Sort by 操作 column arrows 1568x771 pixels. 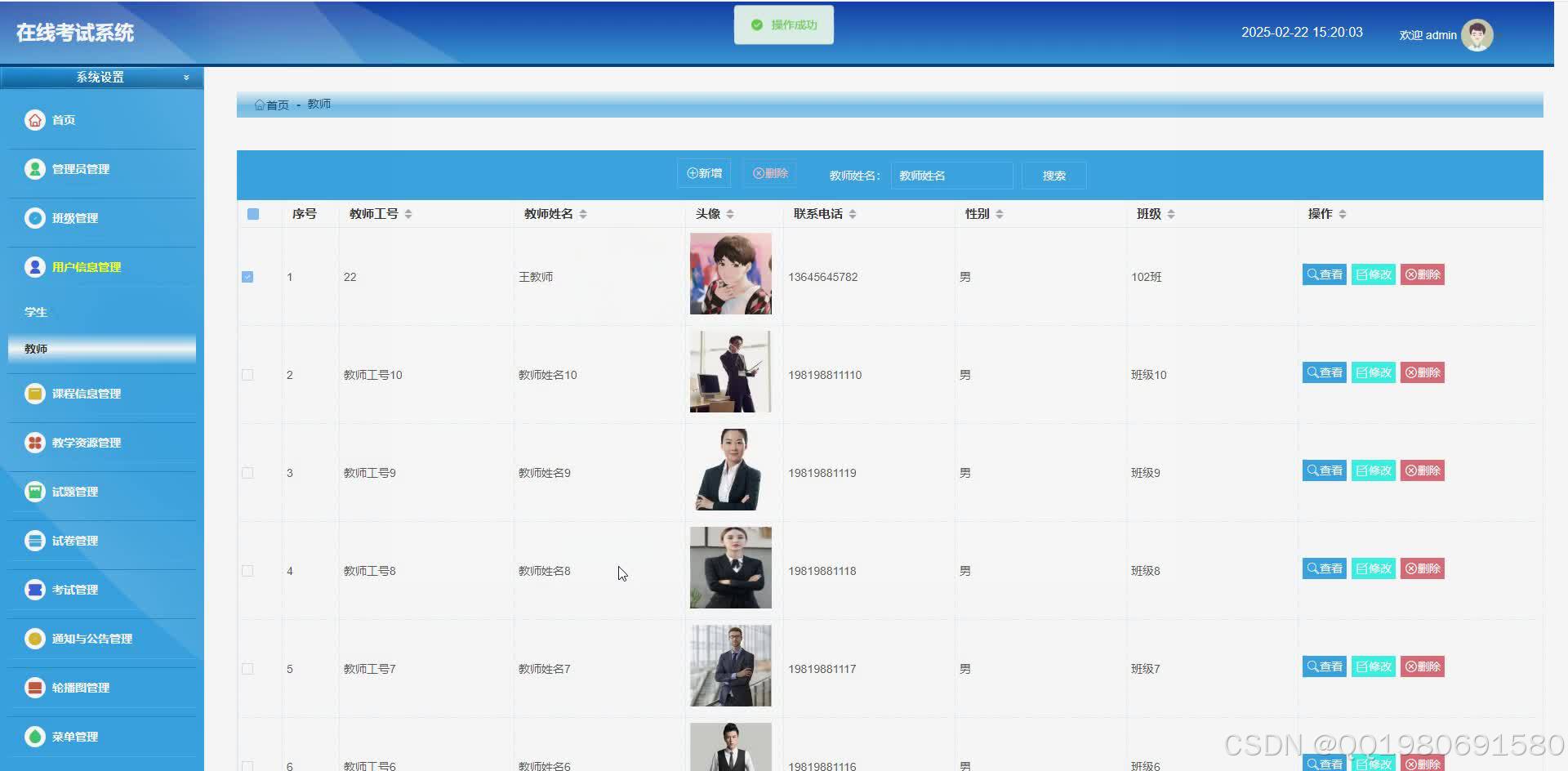1343,214
